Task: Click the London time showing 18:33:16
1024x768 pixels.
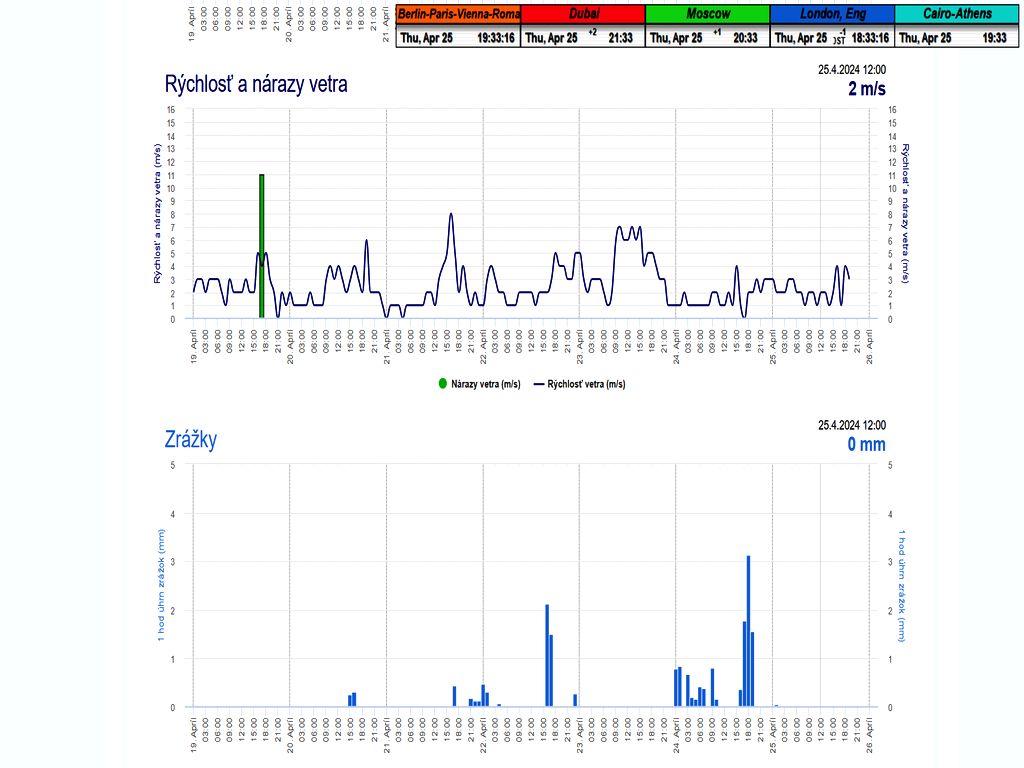Action: (870, 38)
